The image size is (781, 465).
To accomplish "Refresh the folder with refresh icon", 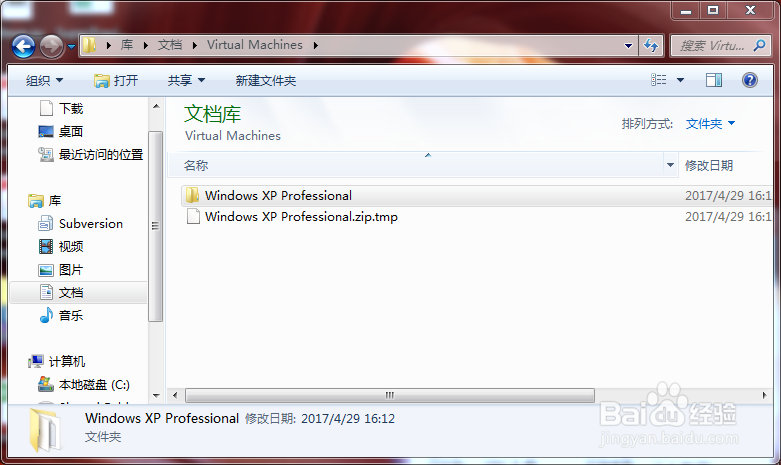I will [651, 46].
